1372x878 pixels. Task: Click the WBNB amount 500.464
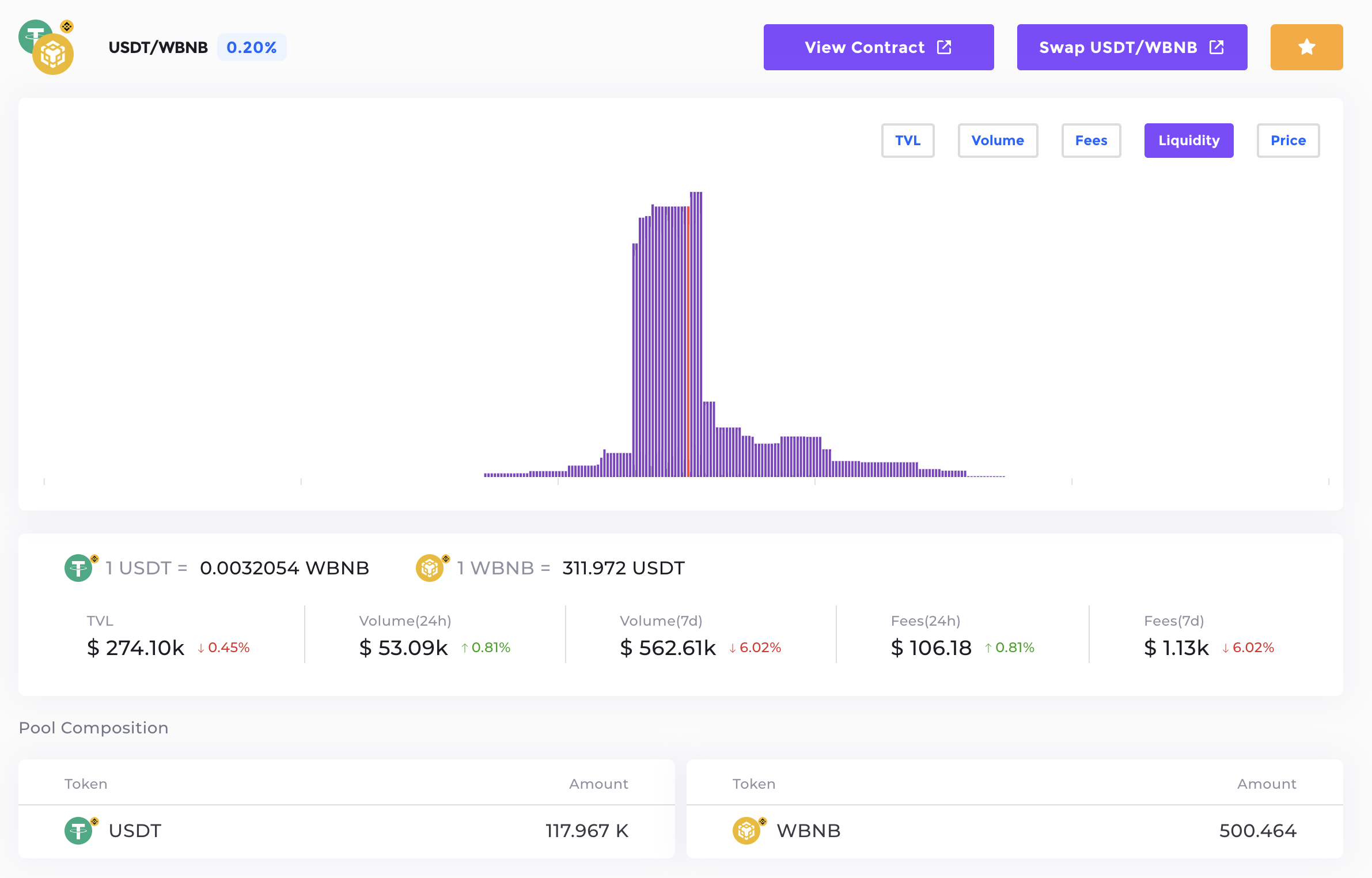coord(1257,830)
